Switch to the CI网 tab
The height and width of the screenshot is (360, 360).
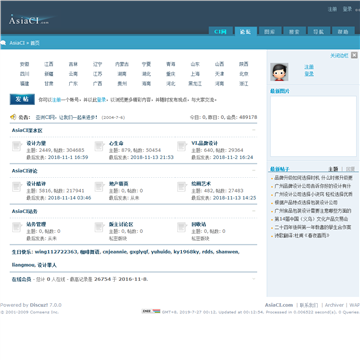pos(220,31)
